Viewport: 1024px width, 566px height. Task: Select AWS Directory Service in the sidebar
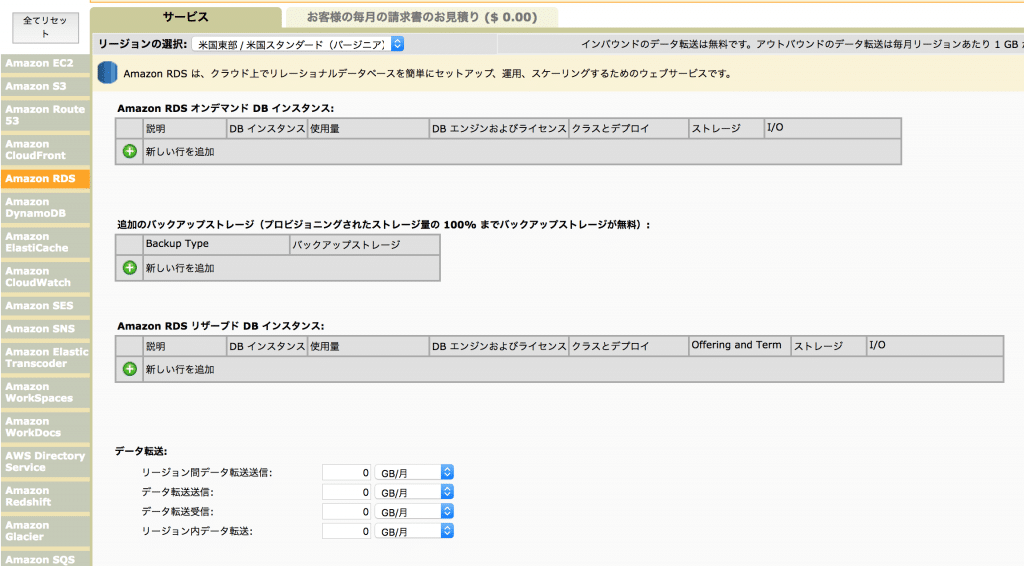click(x=45, y=462)
